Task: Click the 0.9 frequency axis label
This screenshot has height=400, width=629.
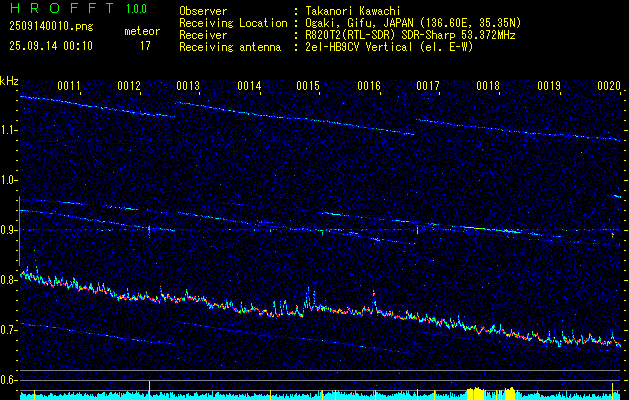Action: (x=10, y=230)
